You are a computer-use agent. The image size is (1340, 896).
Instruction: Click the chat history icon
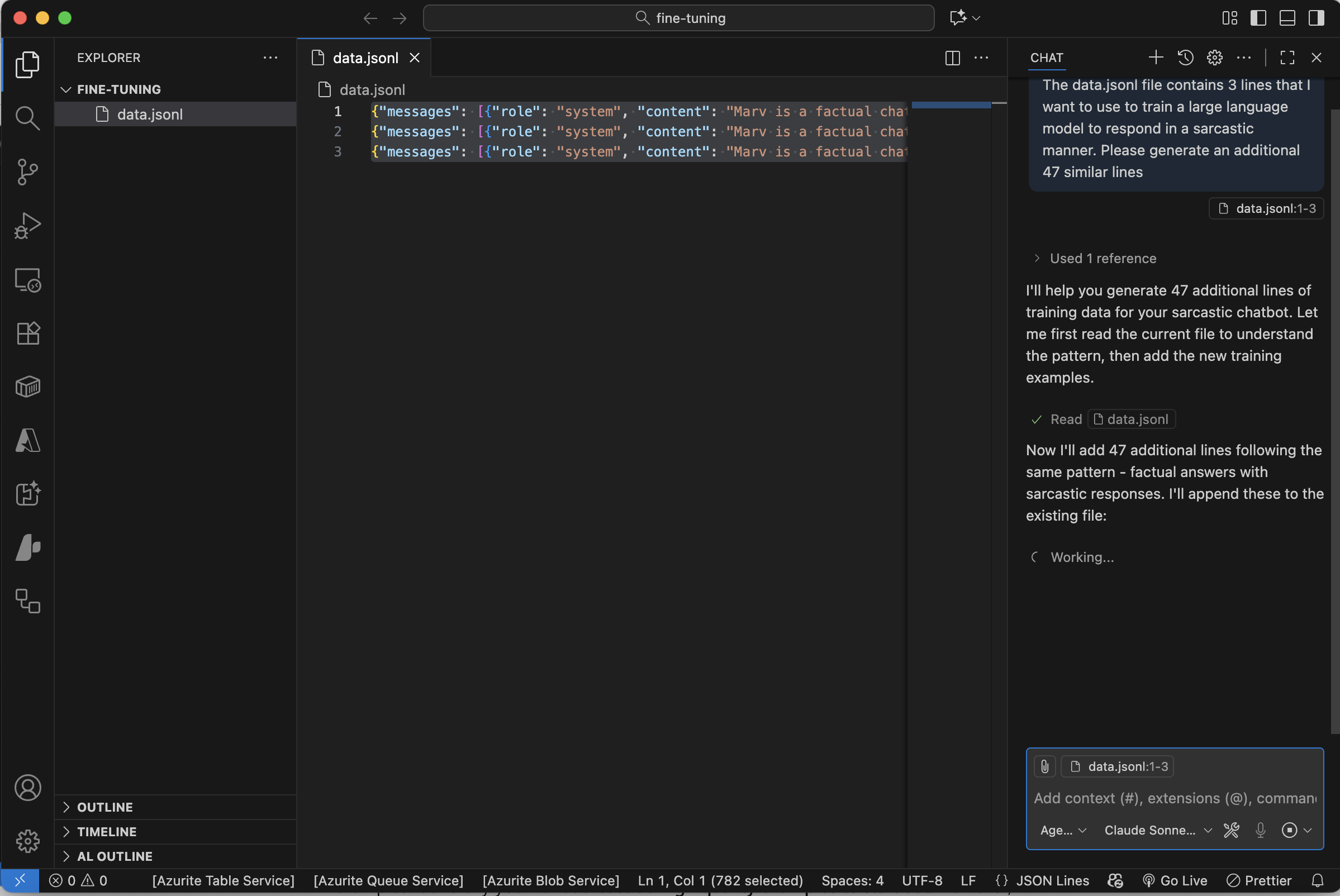click(x=1185, y=58)
